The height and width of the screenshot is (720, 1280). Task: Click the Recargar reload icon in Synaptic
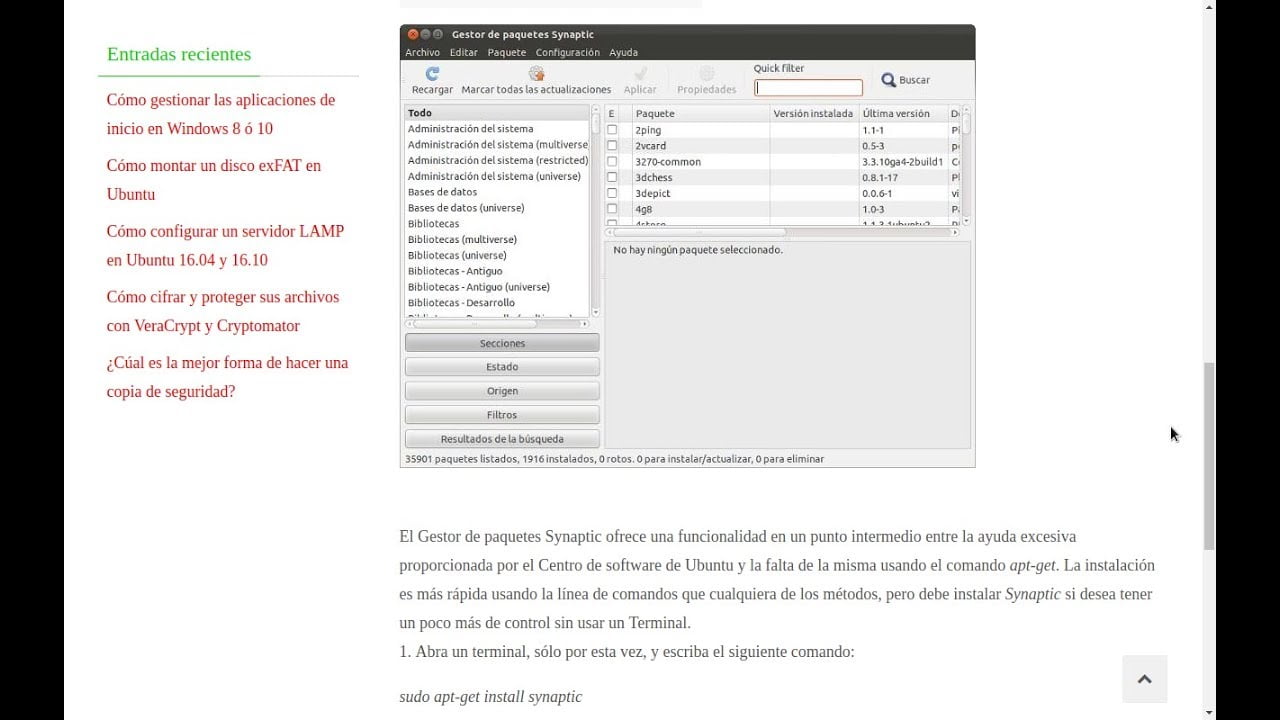click(x=432, y=74)
